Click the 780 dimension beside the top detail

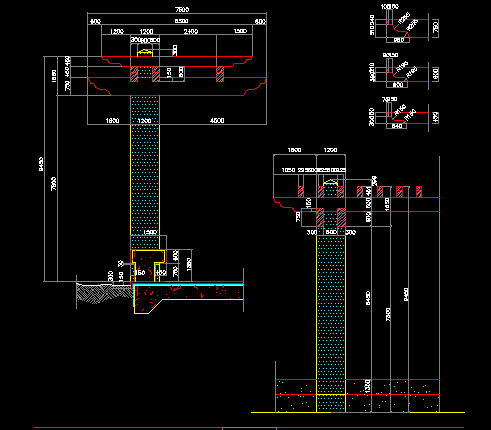click(x=435, y=27)
